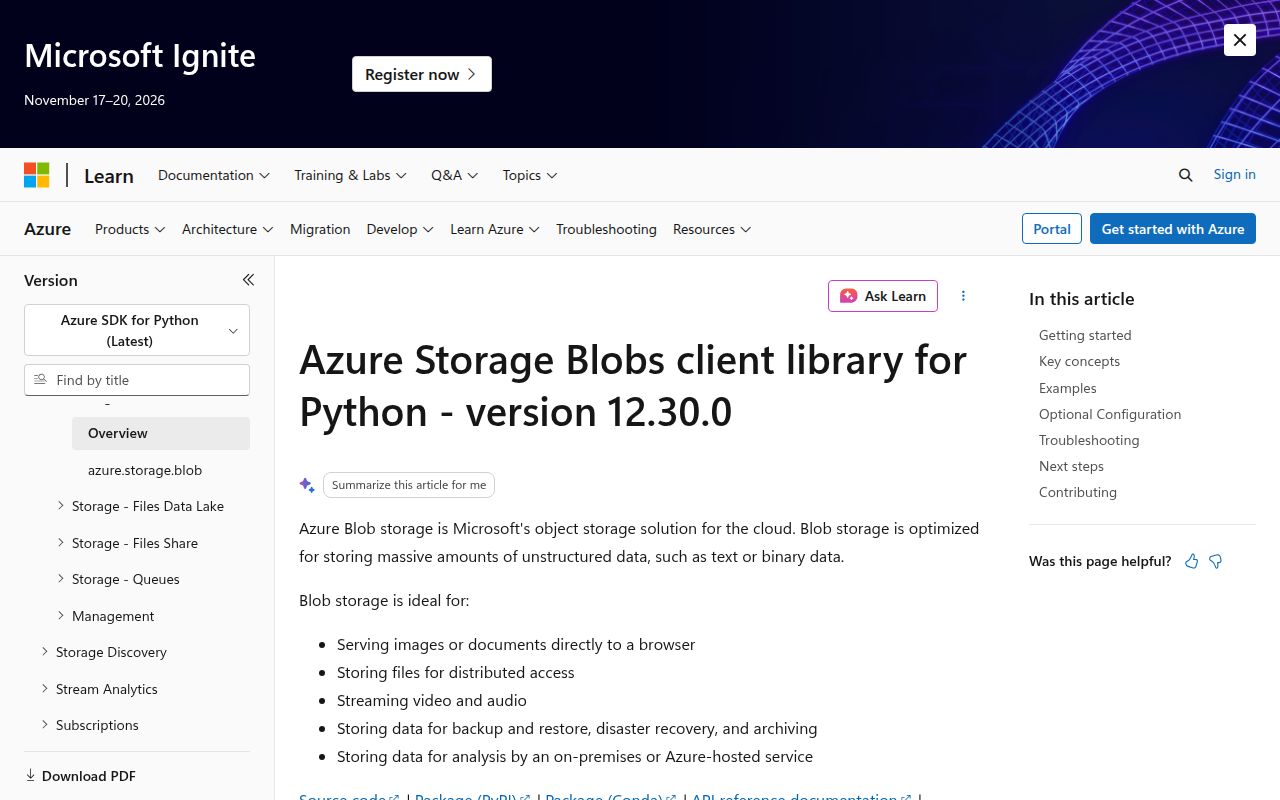Screen dimensions: 1280x800
Task: Open the more actions ellipsis menu
Action: coord(963,296)
